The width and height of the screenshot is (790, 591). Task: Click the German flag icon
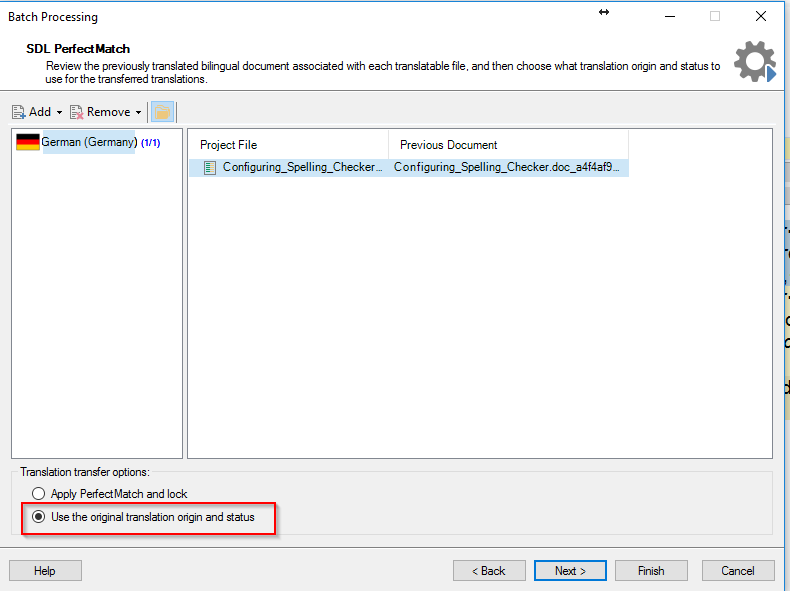(x=28, y=142)
